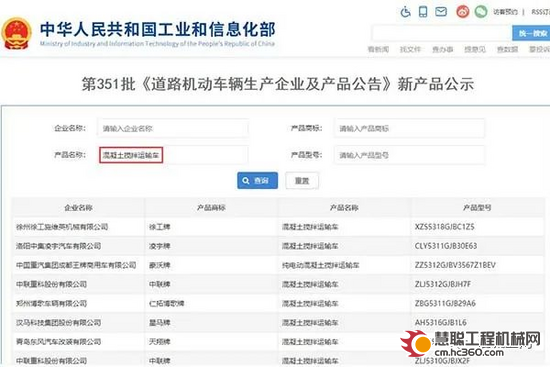
Task: Click the 产品型号 column header
Action: point(477,208)
